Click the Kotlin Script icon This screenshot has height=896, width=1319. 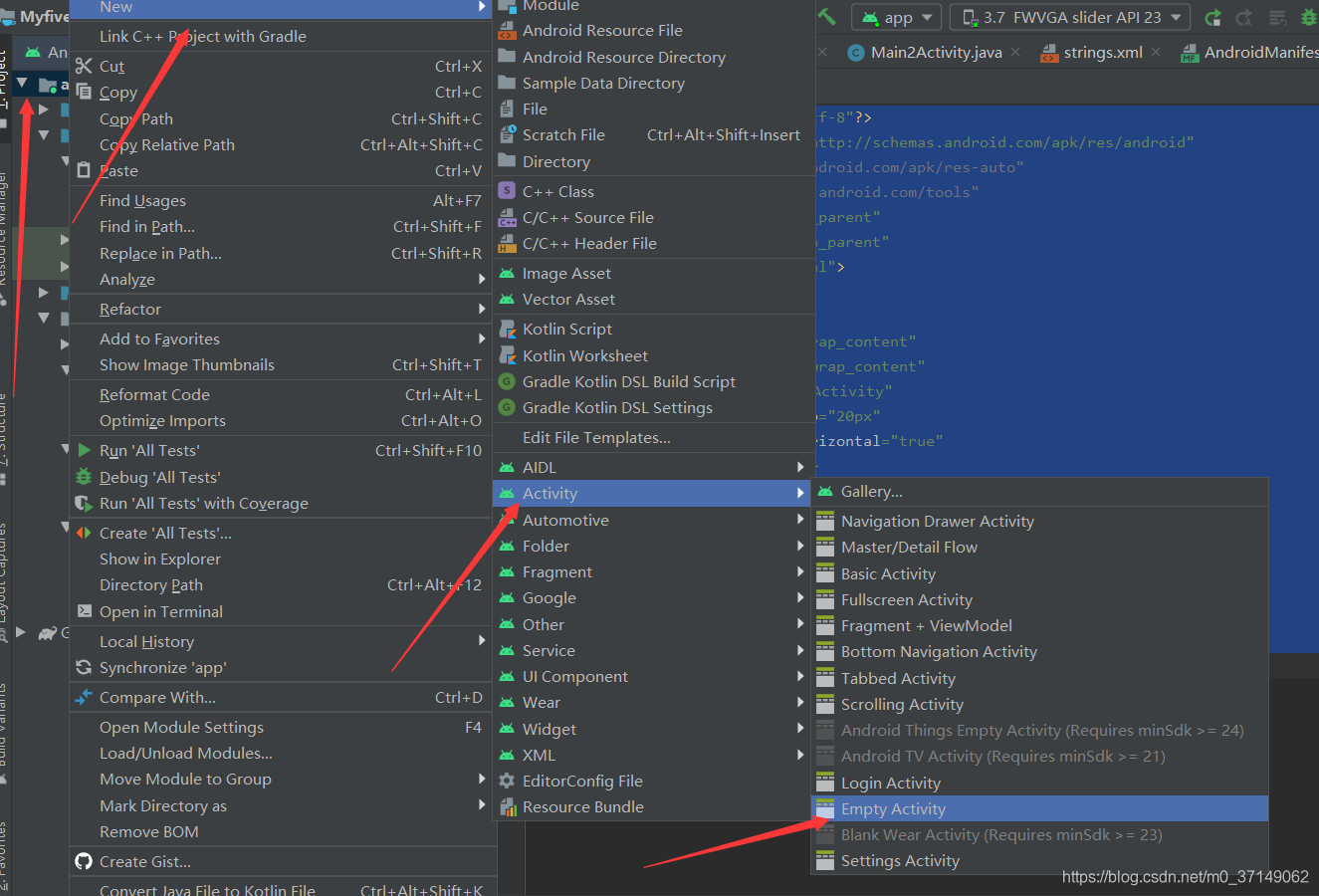pos(507,329)
